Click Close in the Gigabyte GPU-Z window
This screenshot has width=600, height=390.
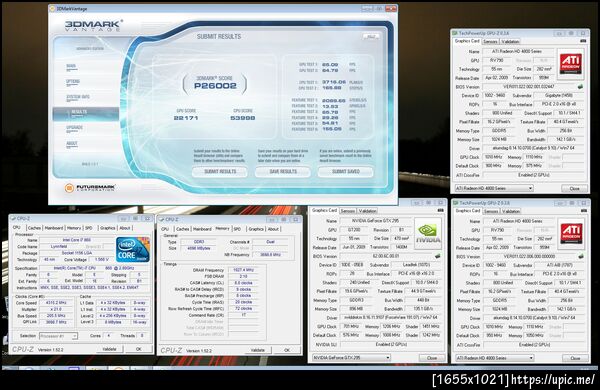point(574,189)
